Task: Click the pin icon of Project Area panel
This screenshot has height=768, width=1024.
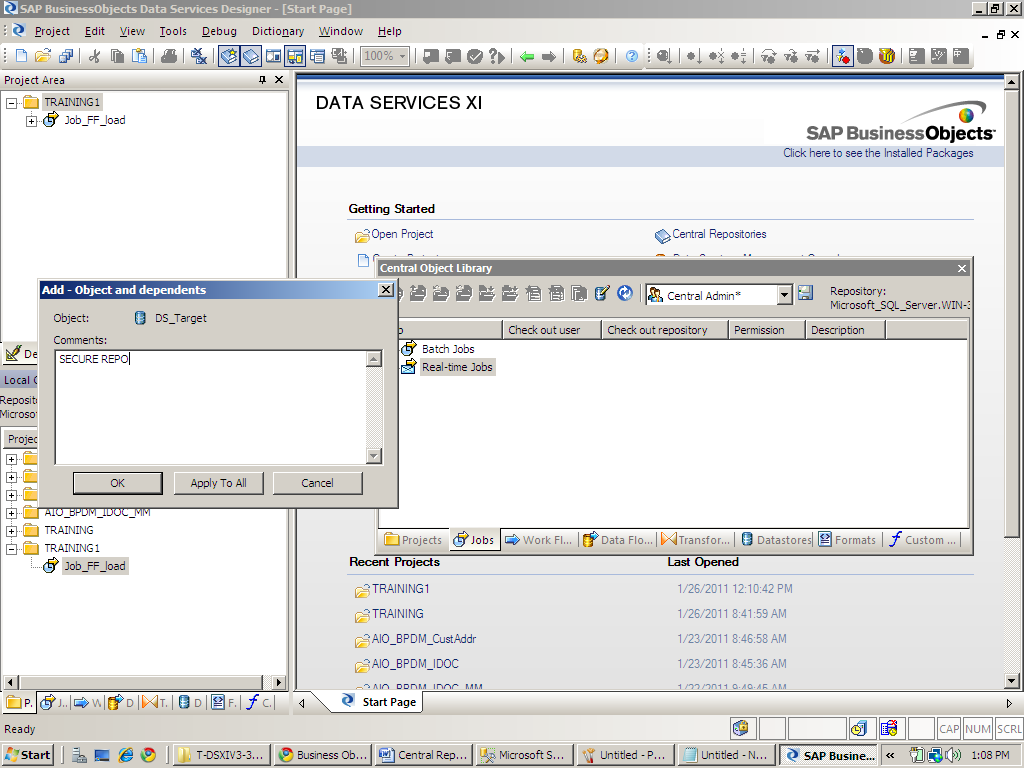Action: [263, 80]
